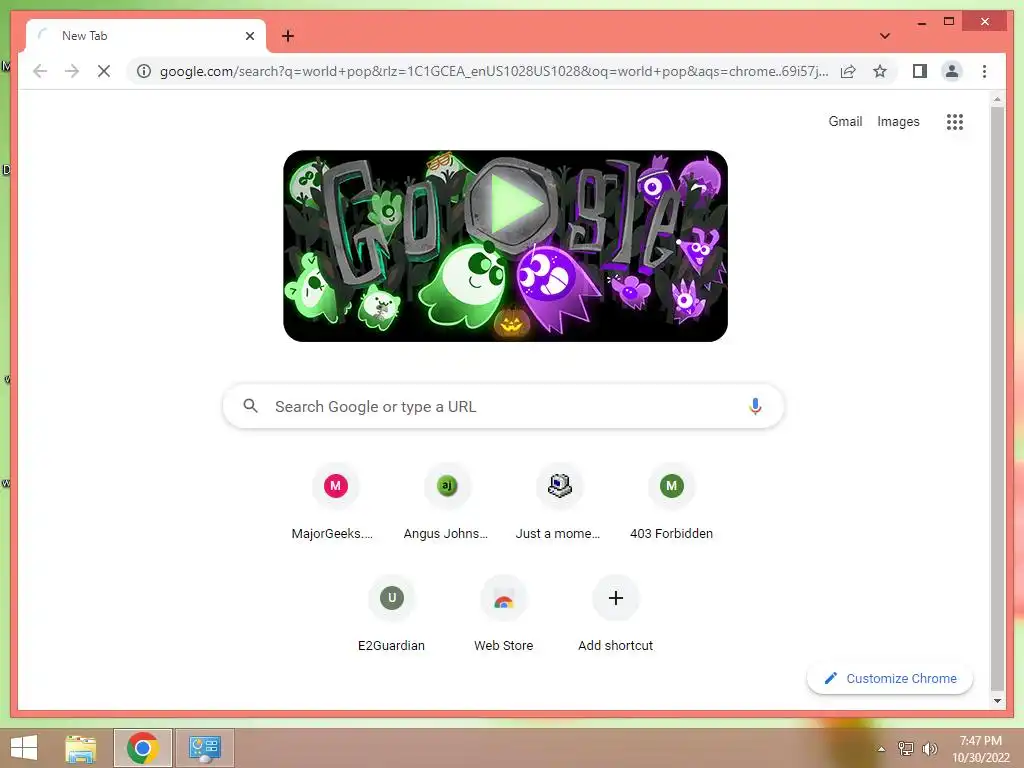Click the scrollbar down arrow
The image size is (1024, 768).
click(997, 701)
